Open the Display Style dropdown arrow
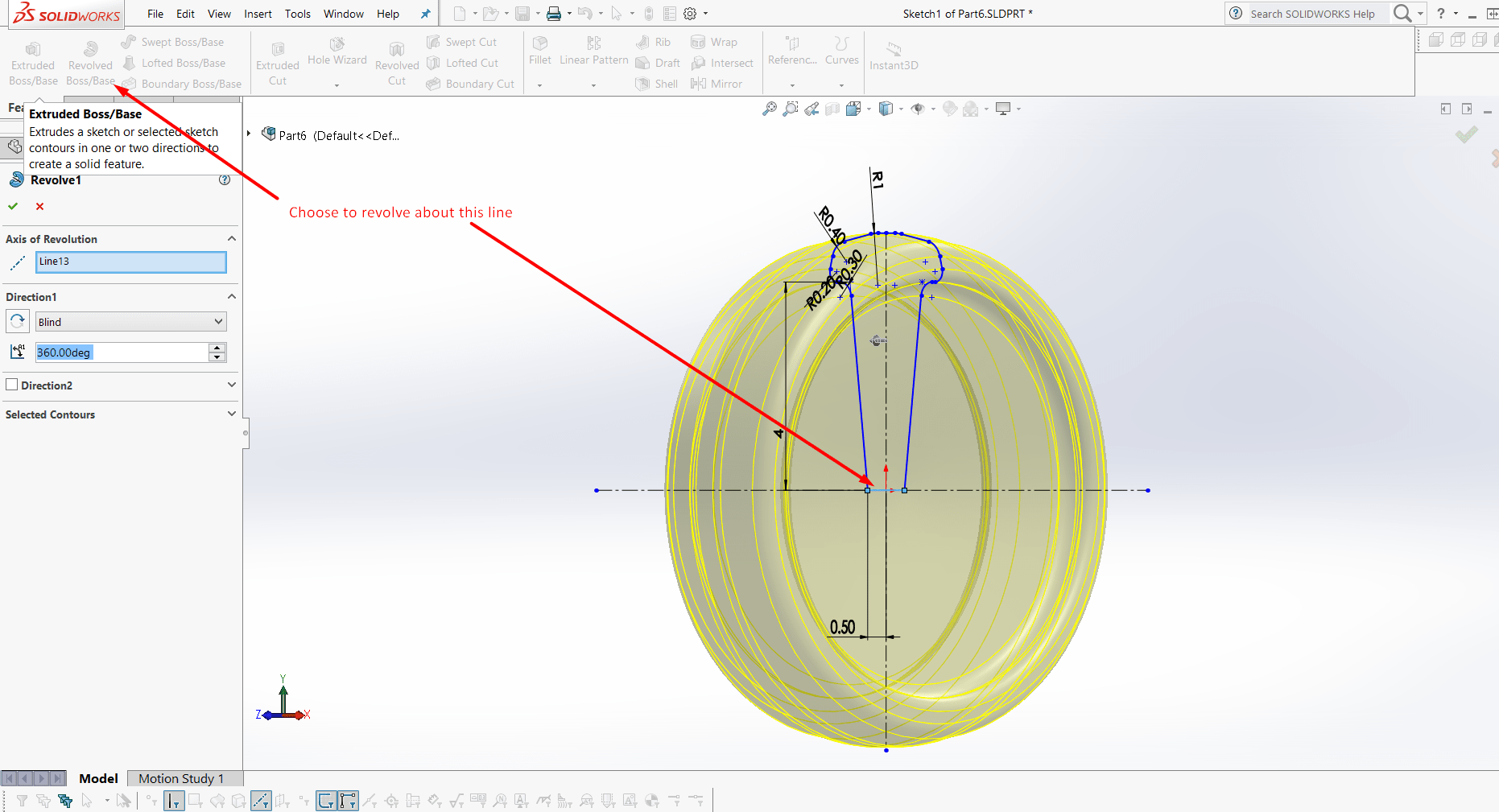Screen dimensions: 1499x812 click(901, 109)
